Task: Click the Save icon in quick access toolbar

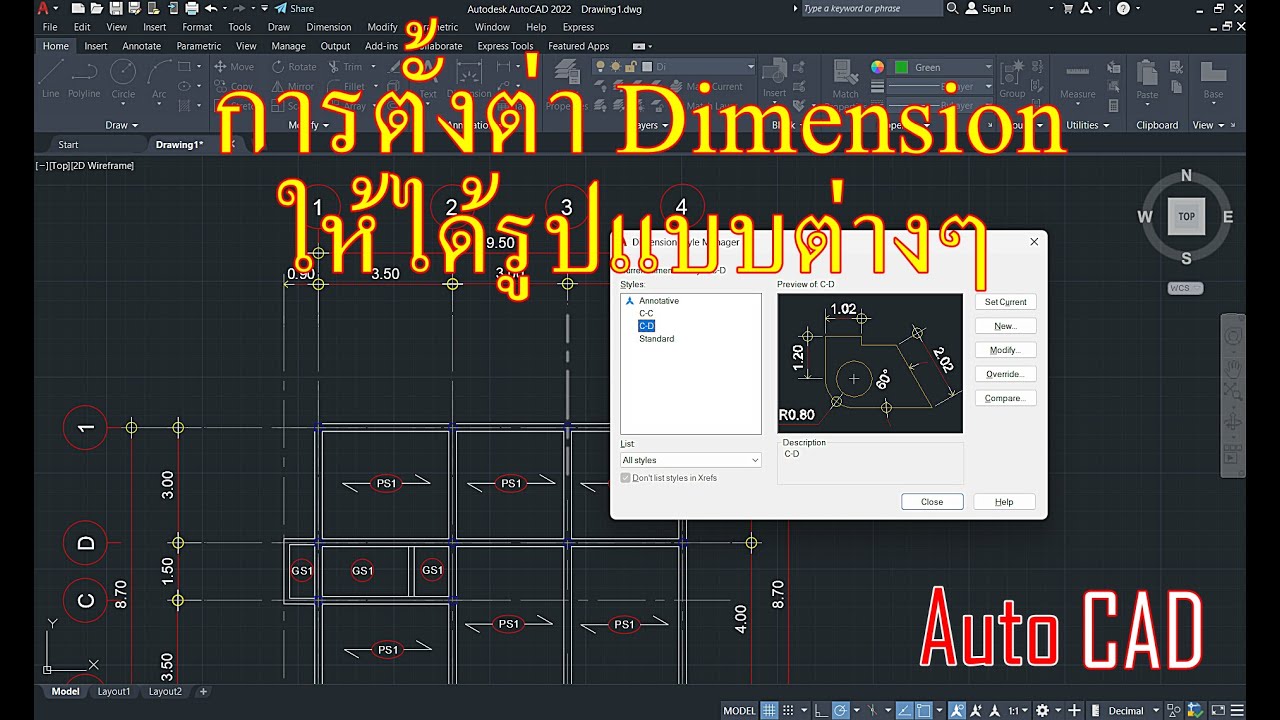Action: click(x=115, y=8)
